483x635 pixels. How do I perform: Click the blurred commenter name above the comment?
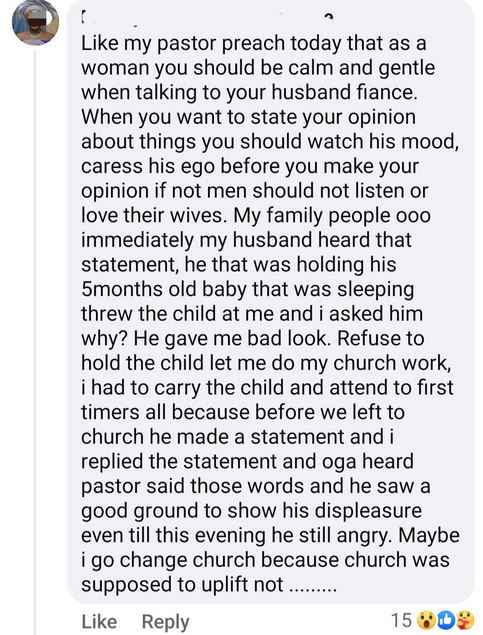[206, 17]
